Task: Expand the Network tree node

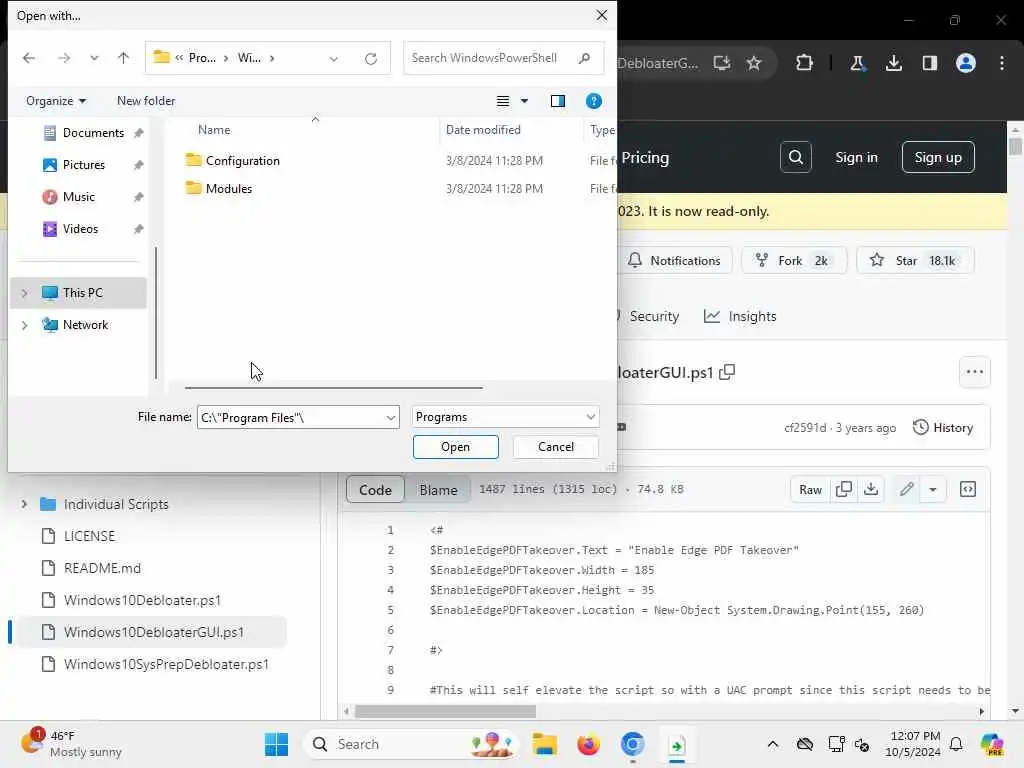Action: [x=24, y=325]
